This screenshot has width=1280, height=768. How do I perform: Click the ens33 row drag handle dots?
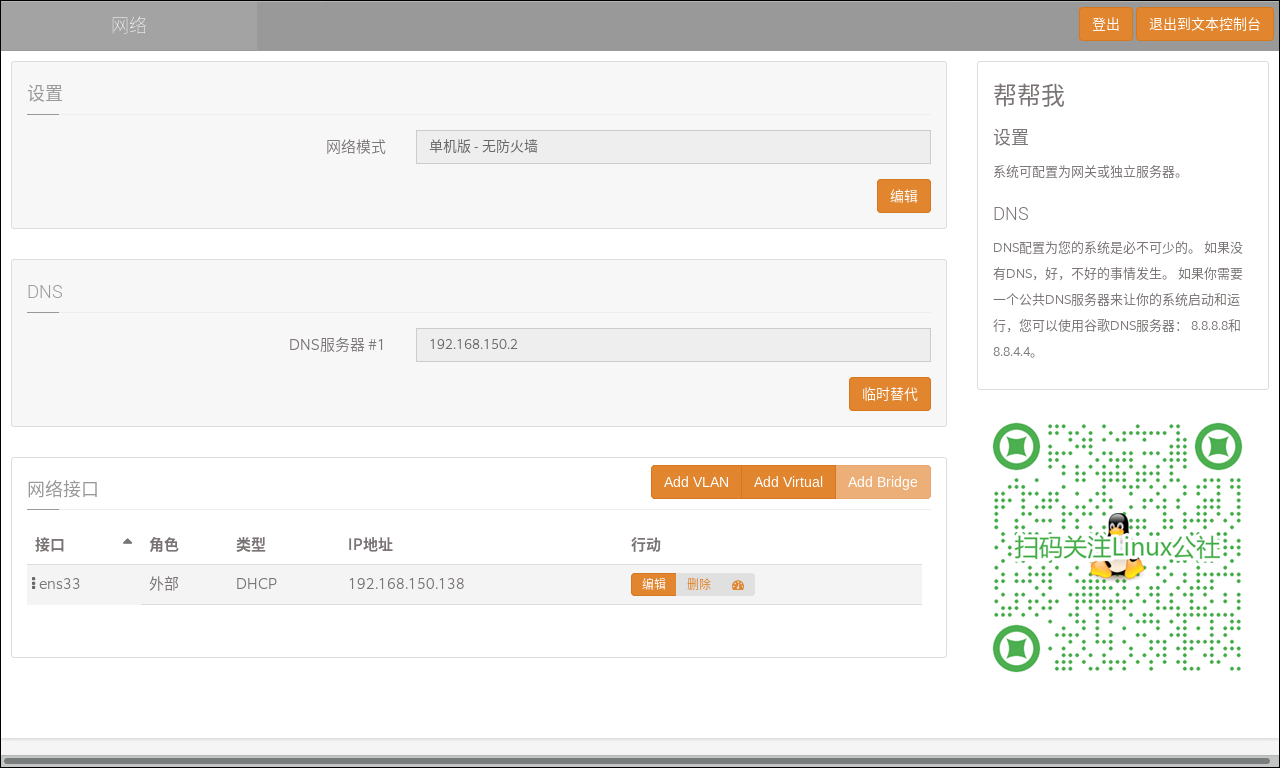click(x=33, y=584)
